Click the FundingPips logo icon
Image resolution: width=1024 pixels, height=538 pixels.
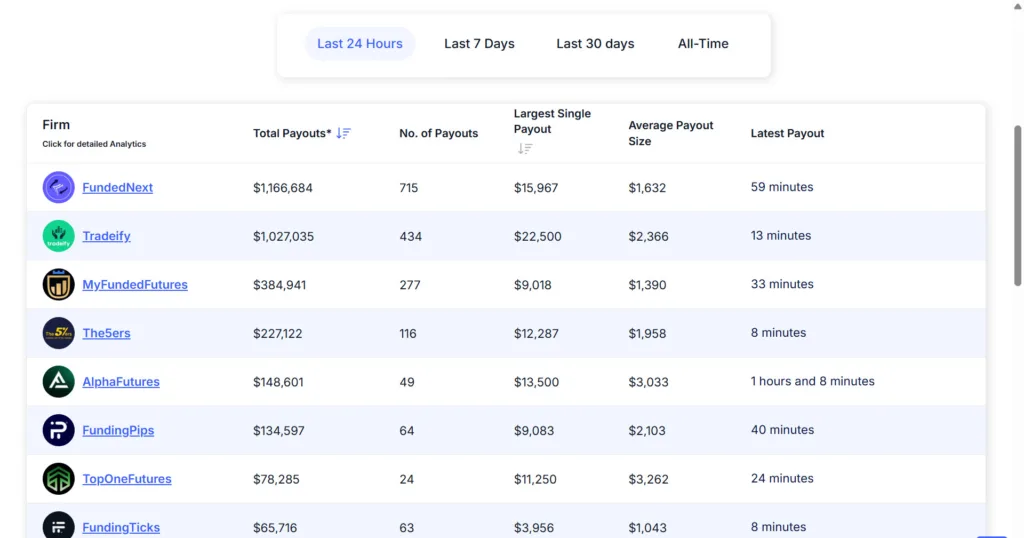point(59,430)
